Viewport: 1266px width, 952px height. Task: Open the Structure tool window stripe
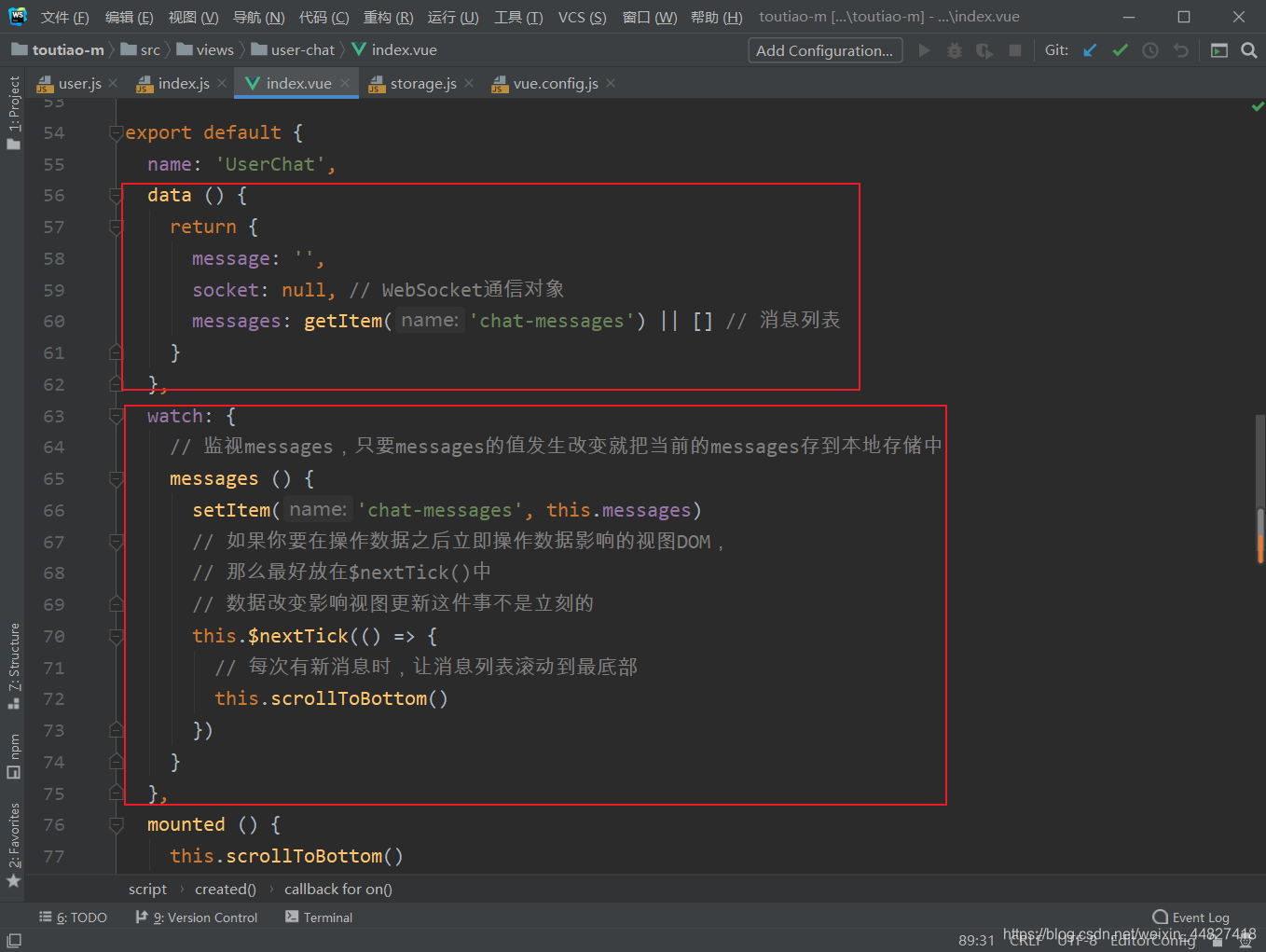click(x=13, y=666)
